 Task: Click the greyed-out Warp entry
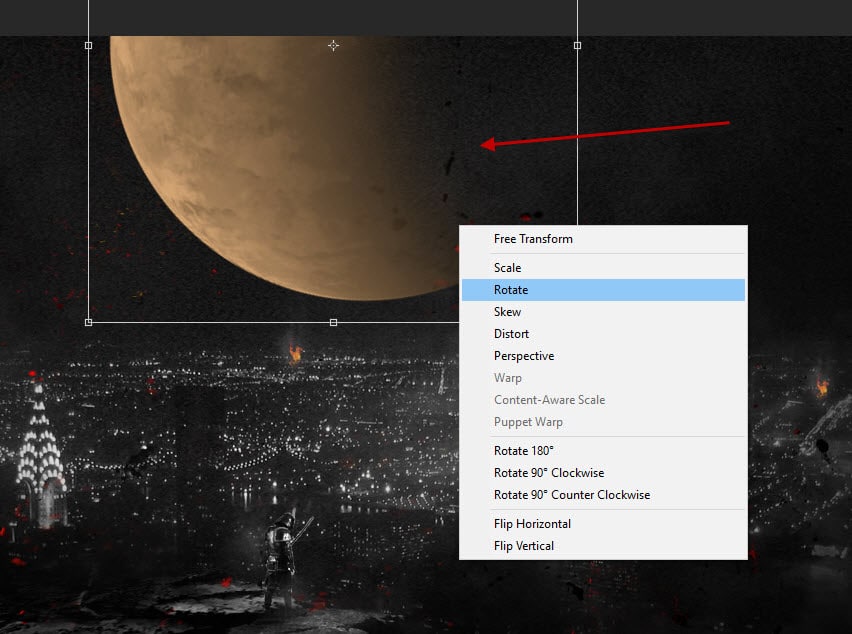pyautogui.click(x=508, y=378)
